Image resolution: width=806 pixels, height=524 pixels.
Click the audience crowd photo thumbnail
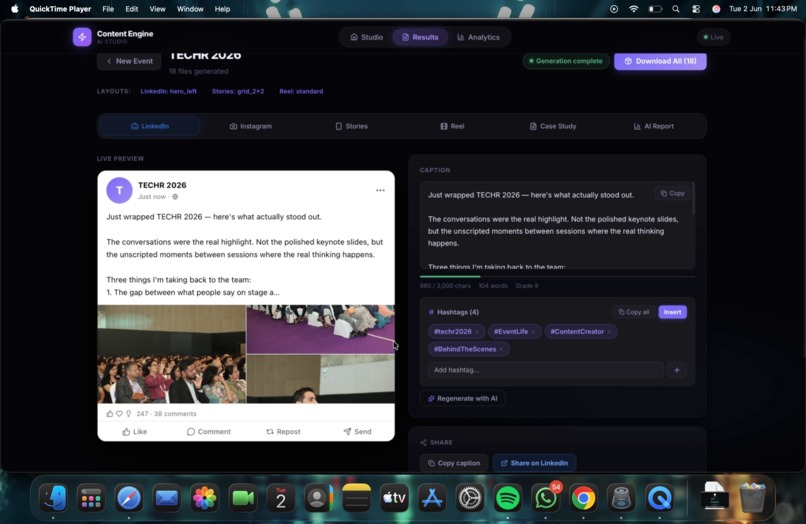[172, 354]
